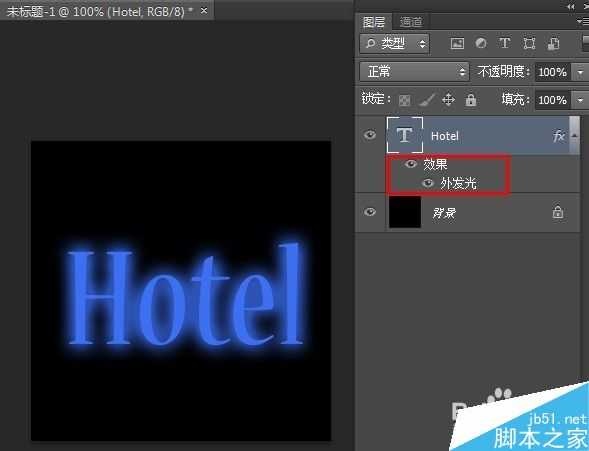Close the 未标题-1 document tab
Viewport: 589px width, 451px height.
[204, 11]
